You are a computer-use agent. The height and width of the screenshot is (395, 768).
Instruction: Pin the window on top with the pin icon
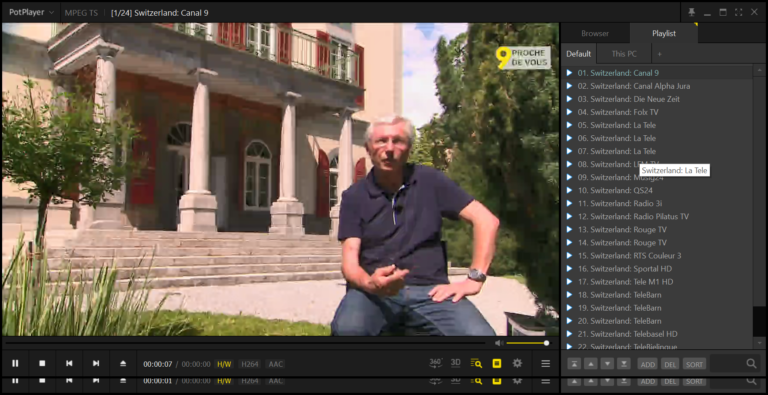coord(692,12)
